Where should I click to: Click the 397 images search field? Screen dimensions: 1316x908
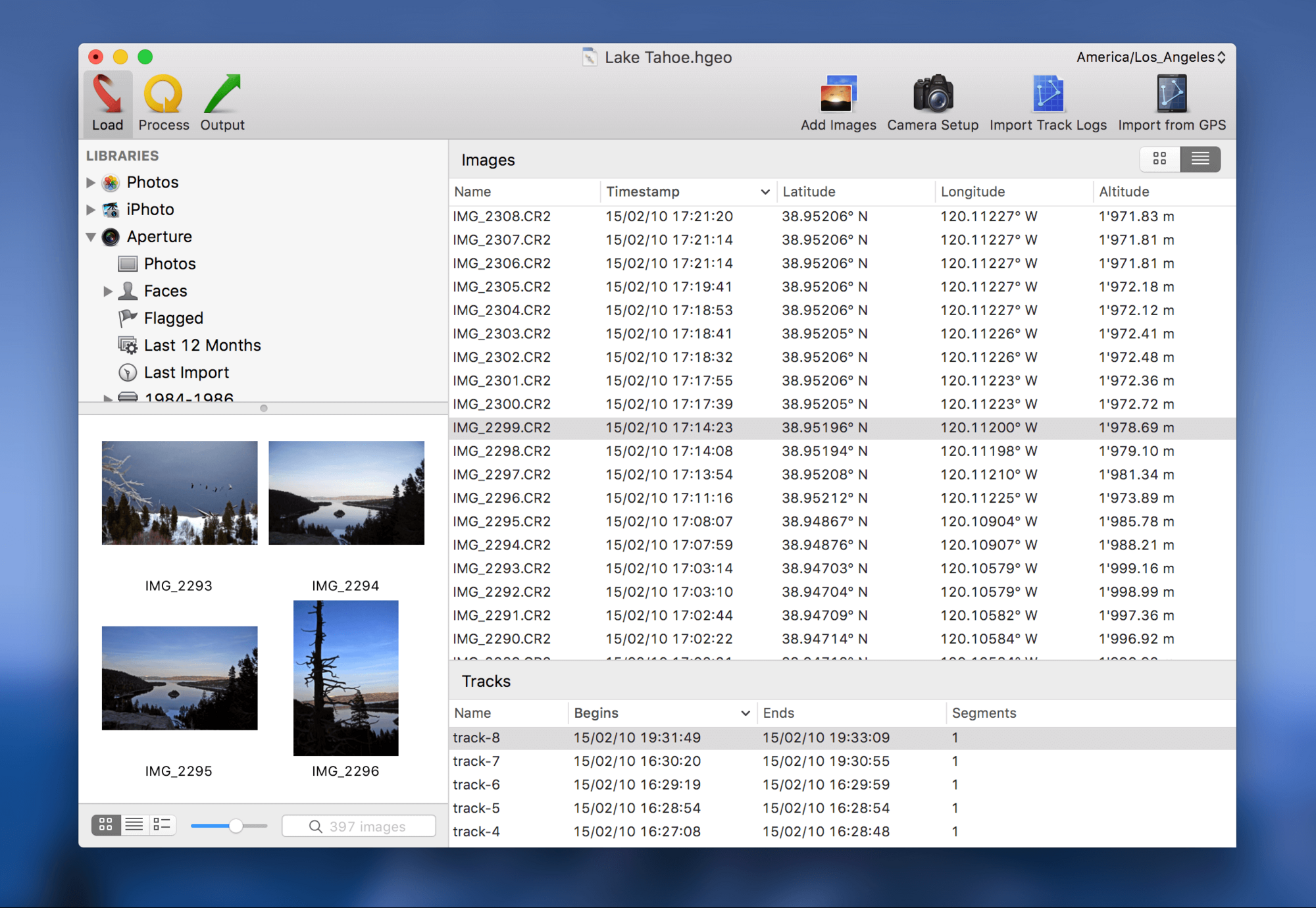click(x=359, y=826)
